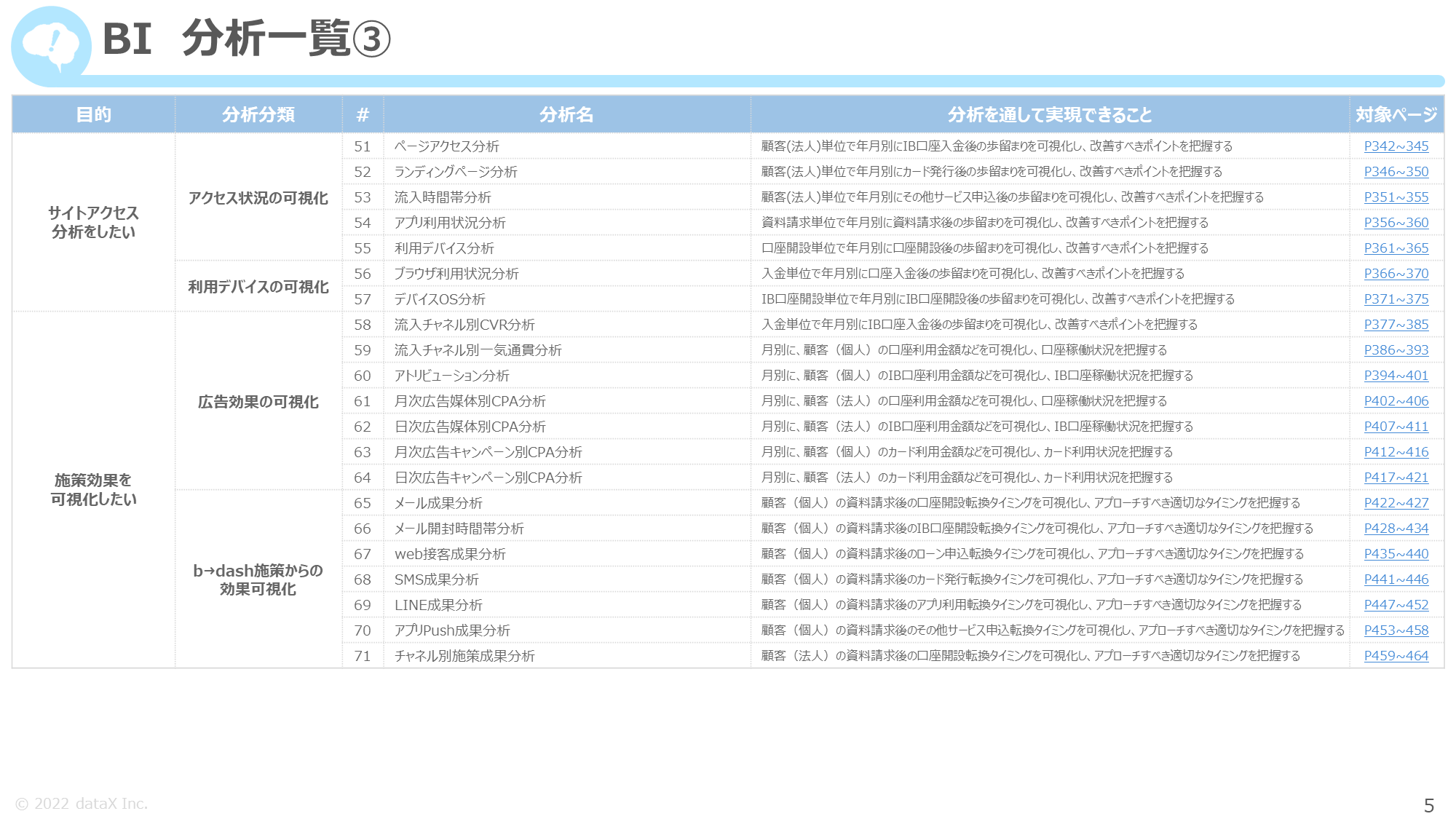Click the slide page number 5
Image resolution: width=1456 pixels, height=819 pixels.
pos(1428,806)
